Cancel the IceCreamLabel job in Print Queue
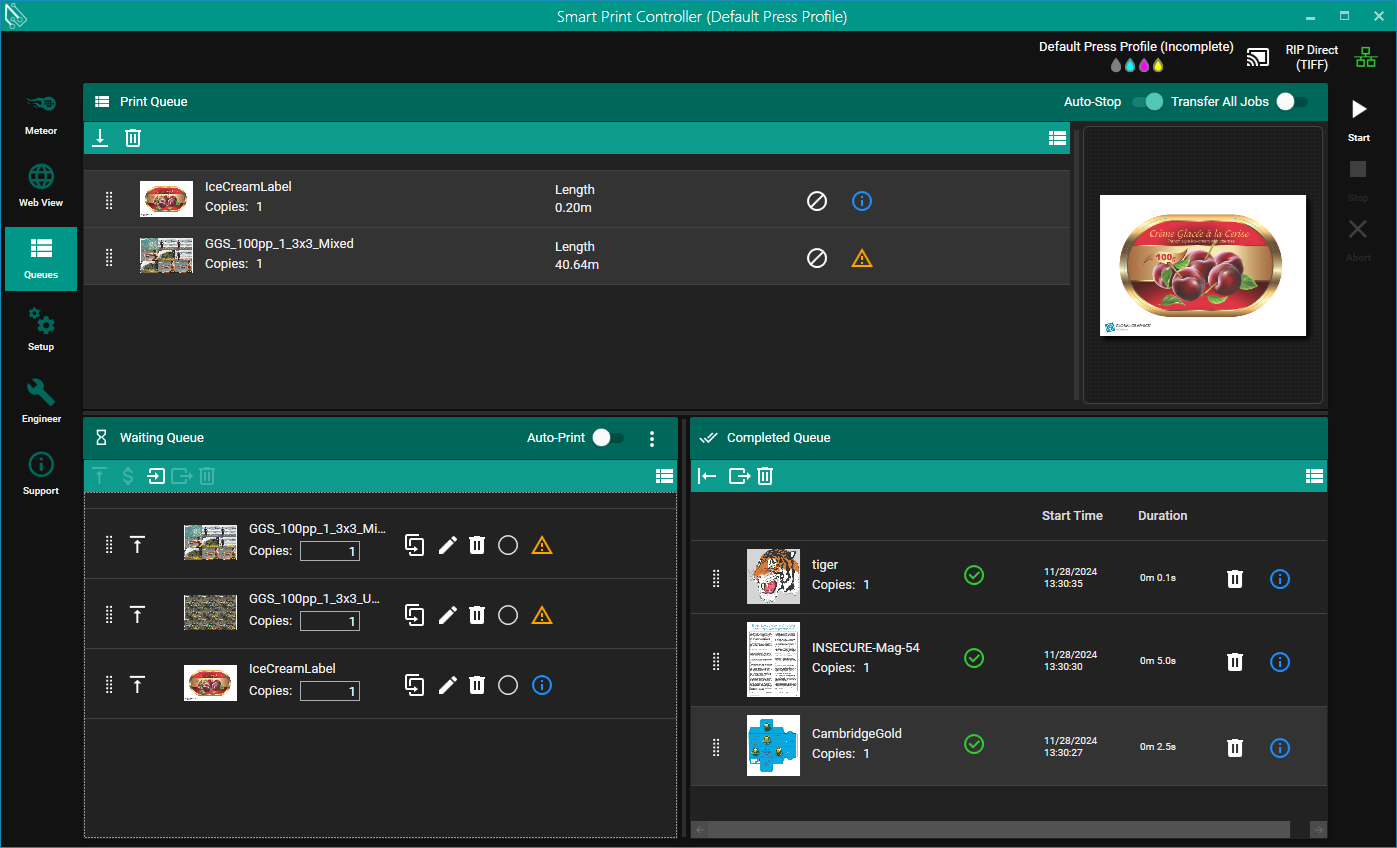 [817, 201]
